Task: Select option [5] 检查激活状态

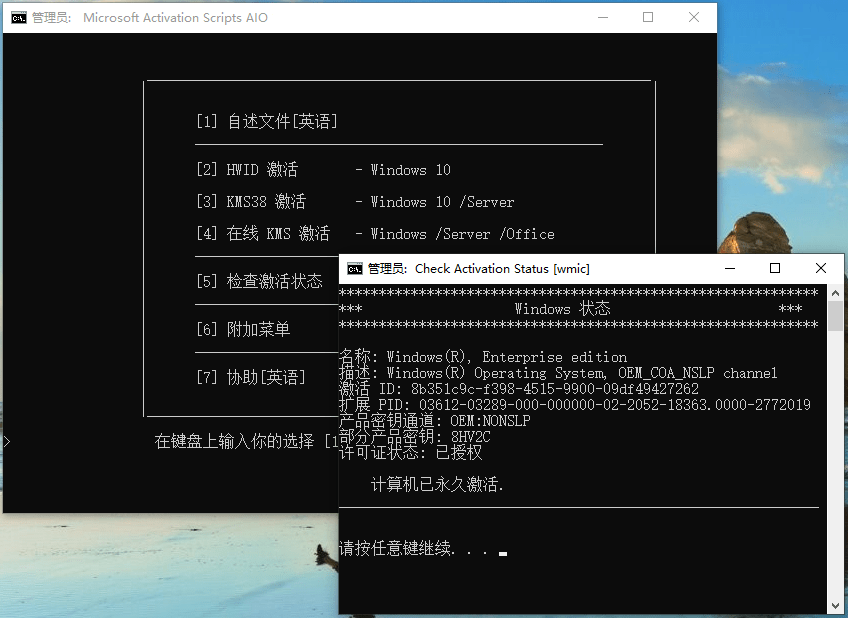Action: pyautogui.click(x=260, y=281)
